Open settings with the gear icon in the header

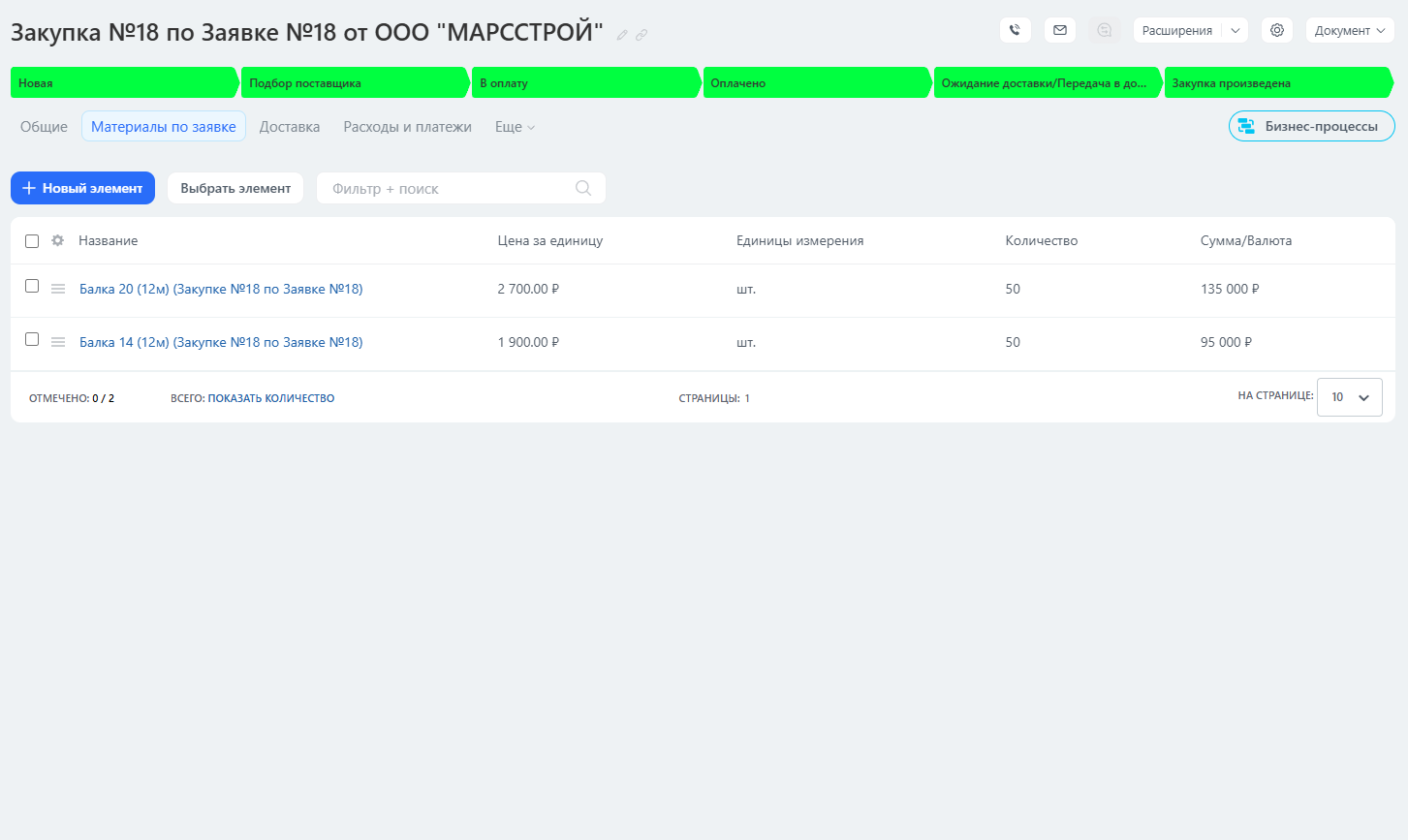point(1276,30)
